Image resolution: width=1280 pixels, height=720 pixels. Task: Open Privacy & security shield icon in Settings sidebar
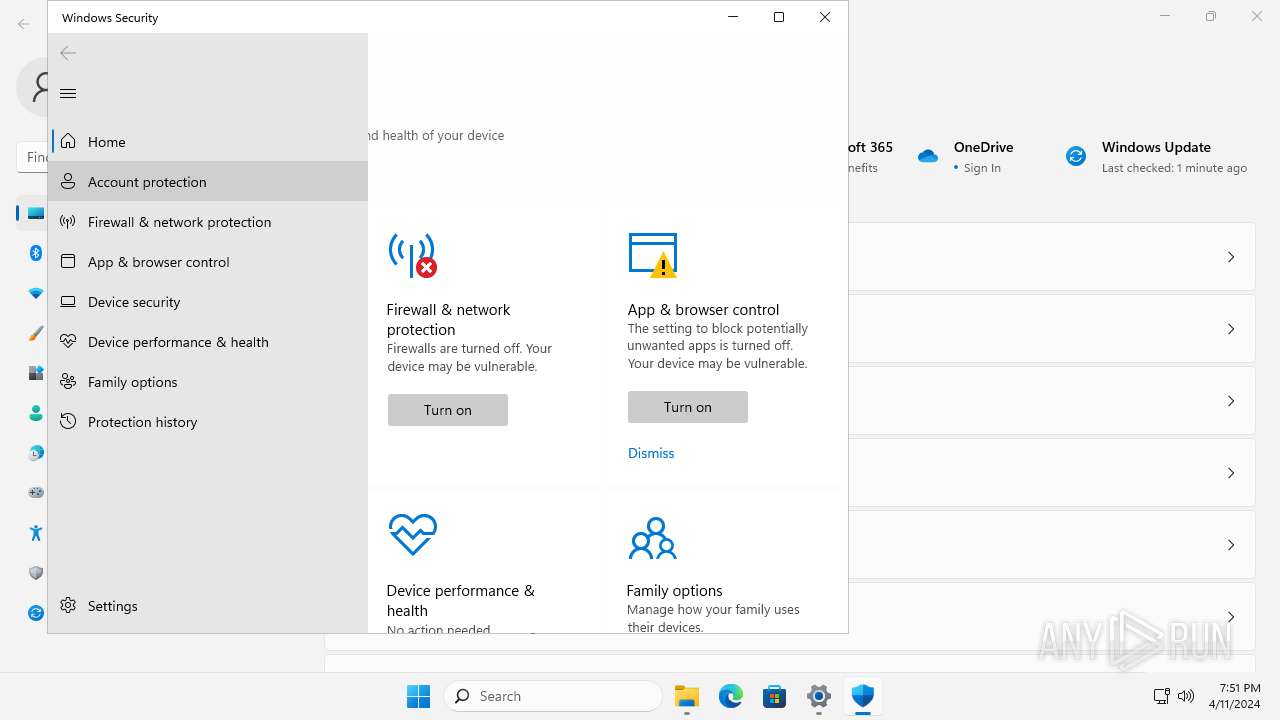(36, 573)
